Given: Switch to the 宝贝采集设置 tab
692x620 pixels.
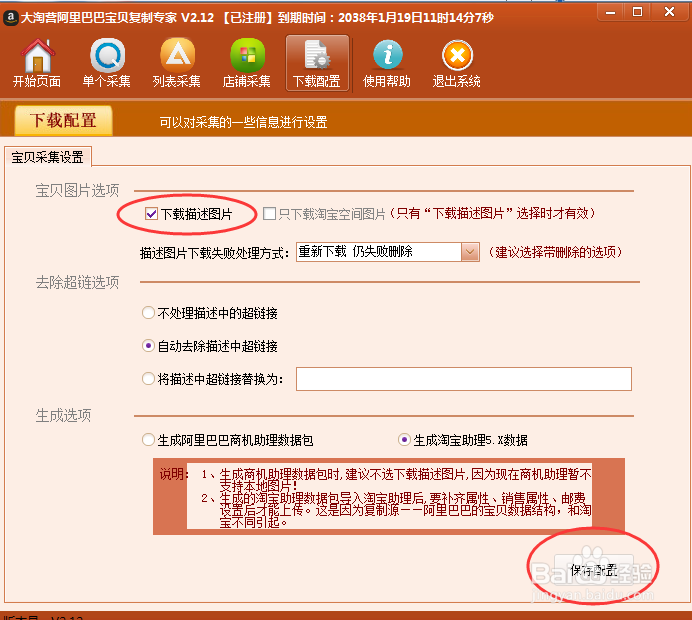Looking at the screenshot, I should point(48,157).
